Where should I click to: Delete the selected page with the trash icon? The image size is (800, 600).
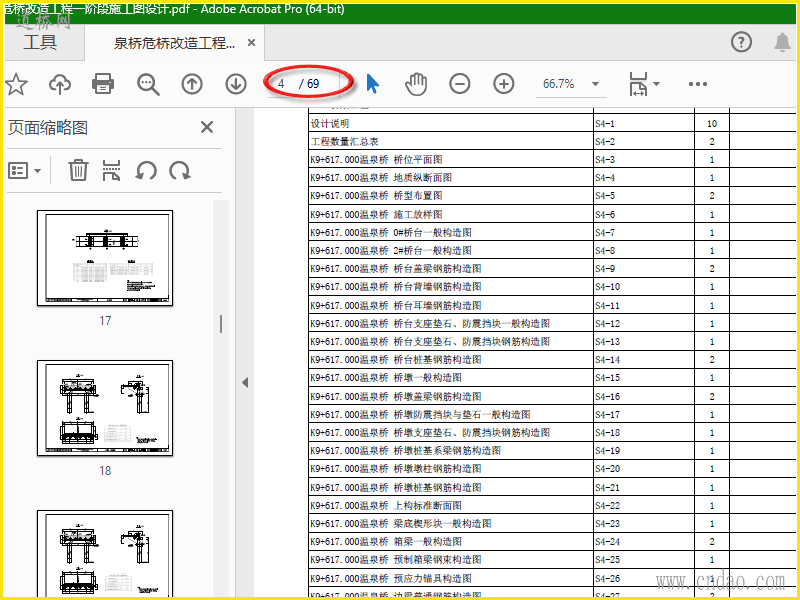pyautogui.click(x=78, y=170)
